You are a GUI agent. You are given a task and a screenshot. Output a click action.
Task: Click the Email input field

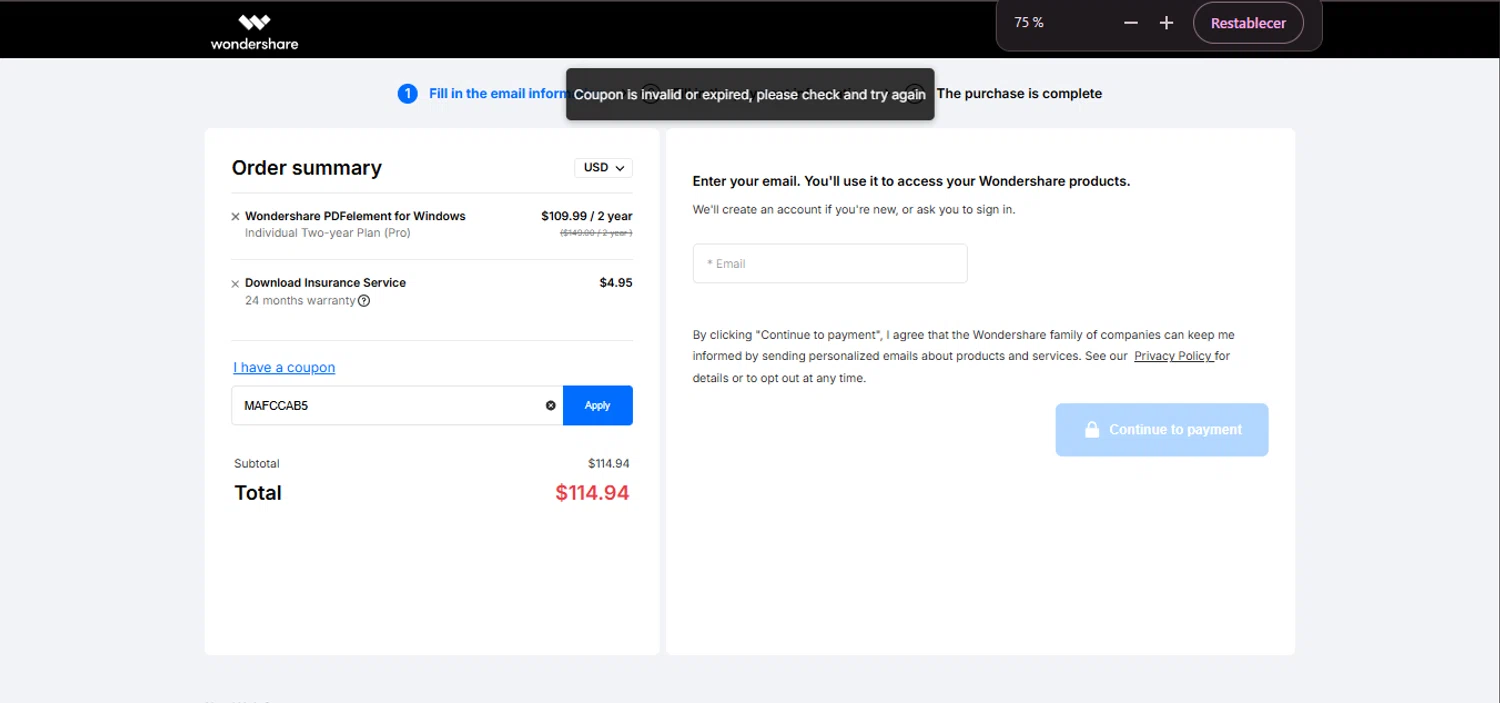[x=830, y=264]
